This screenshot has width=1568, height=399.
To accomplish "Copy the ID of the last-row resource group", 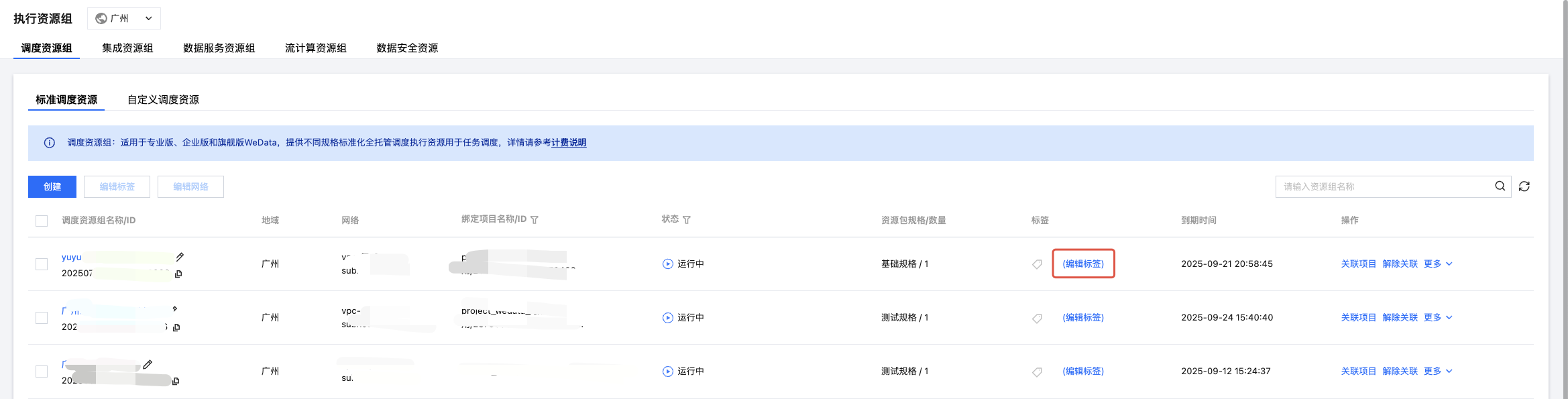I will point(176,381).
